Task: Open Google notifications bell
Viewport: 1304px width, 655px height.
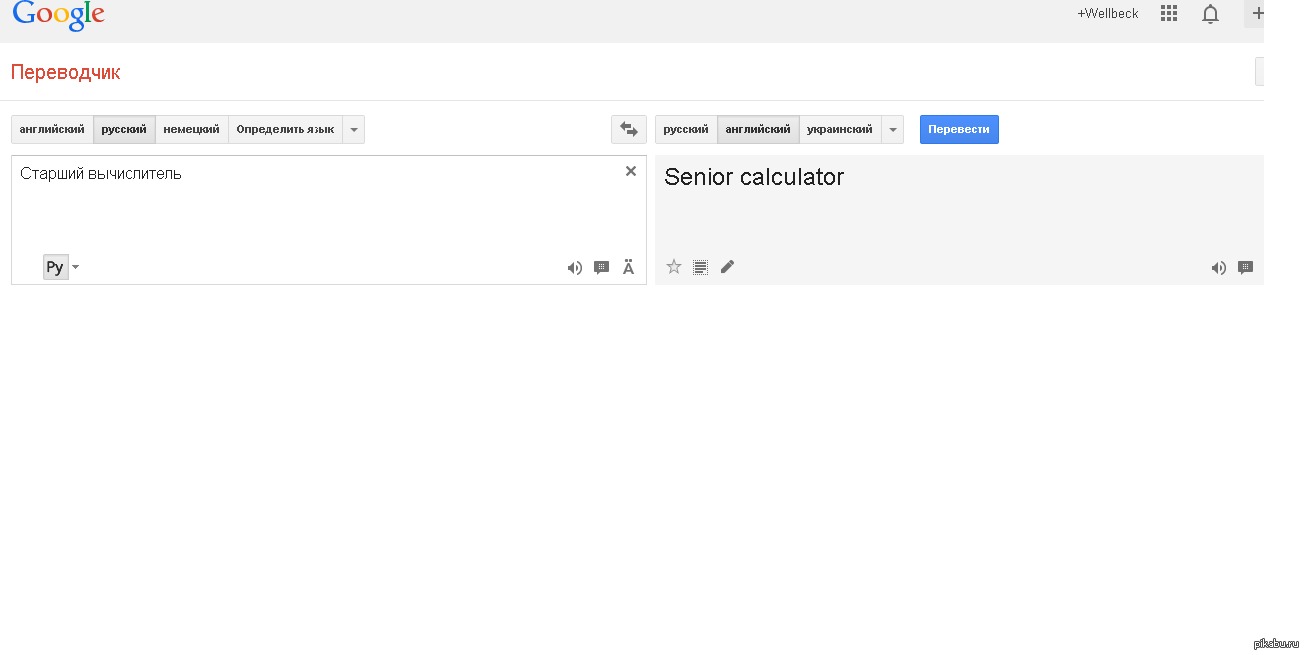Action: (1210, 14)
